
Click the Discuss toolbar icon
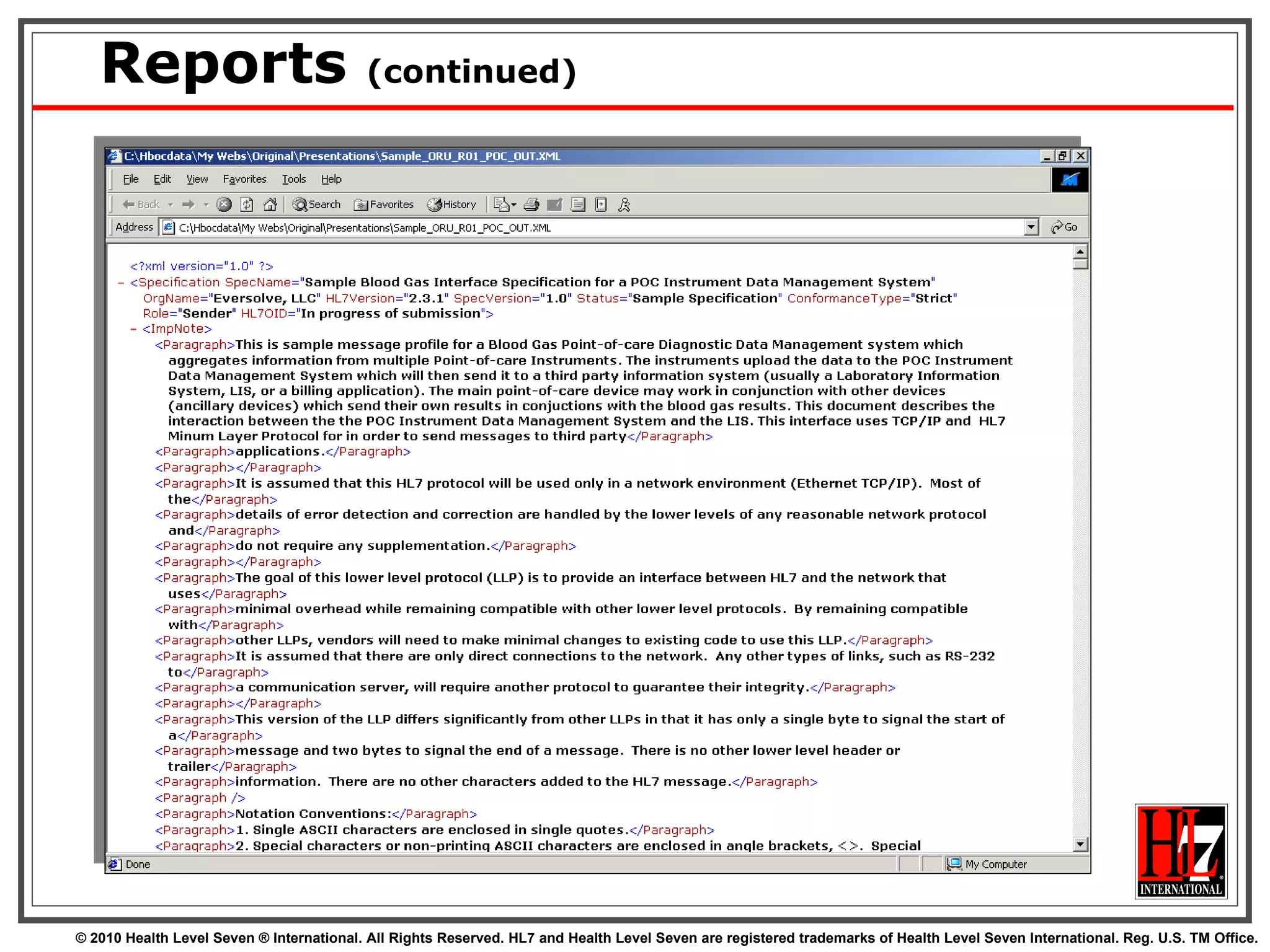[x=578, y=204]
